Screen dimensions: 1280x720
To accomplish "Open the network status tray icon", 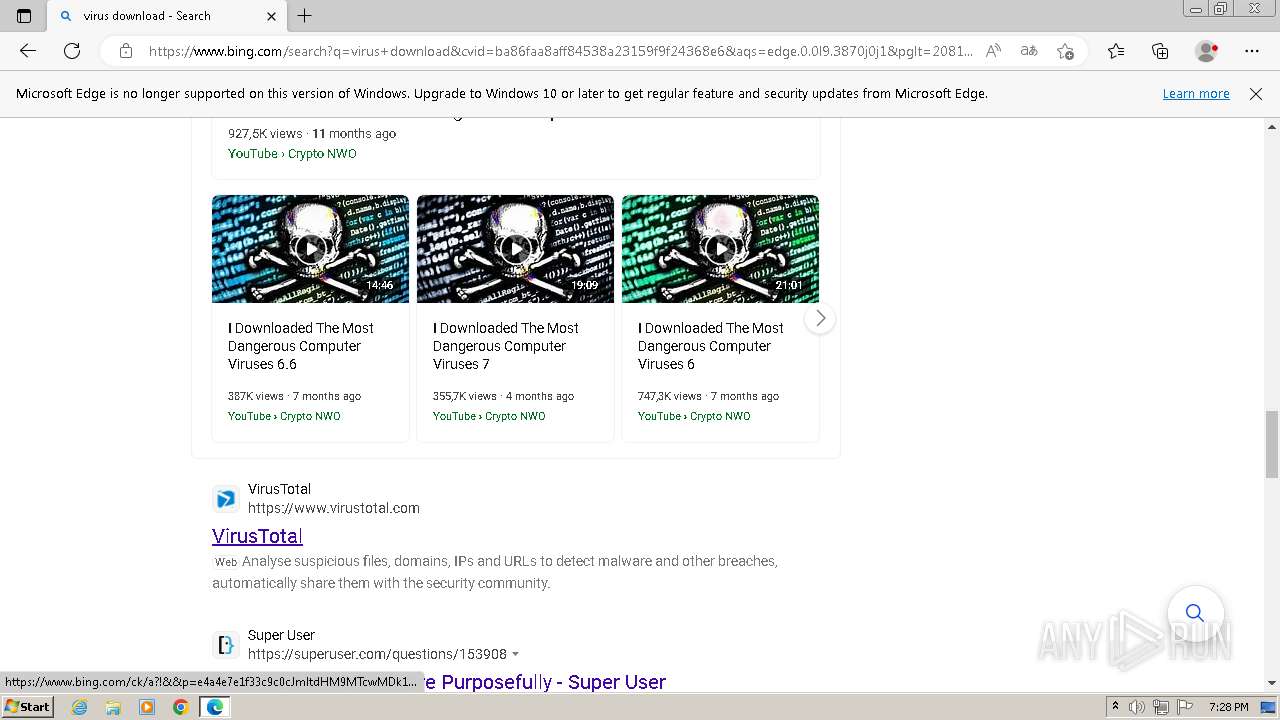I will click(x=1162, y=707).
